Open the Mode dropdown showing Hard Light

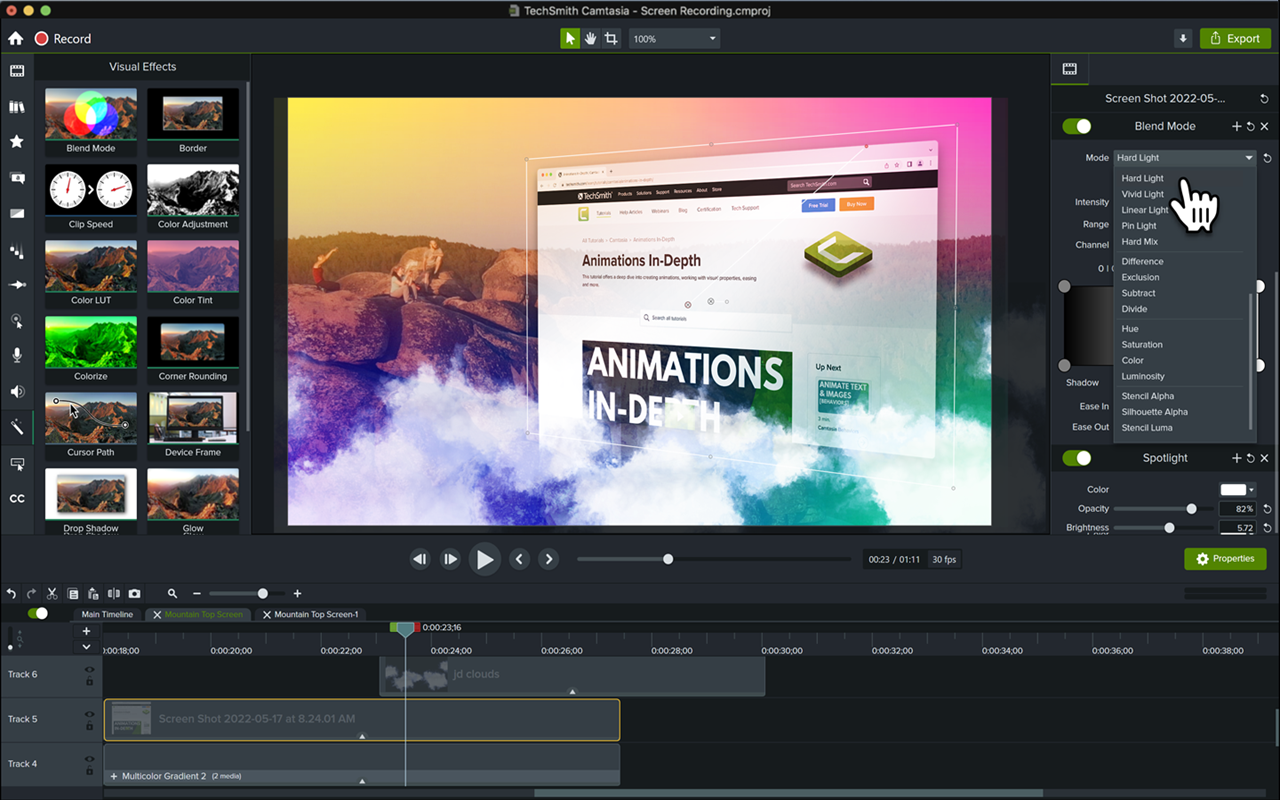click(1185, 158)
